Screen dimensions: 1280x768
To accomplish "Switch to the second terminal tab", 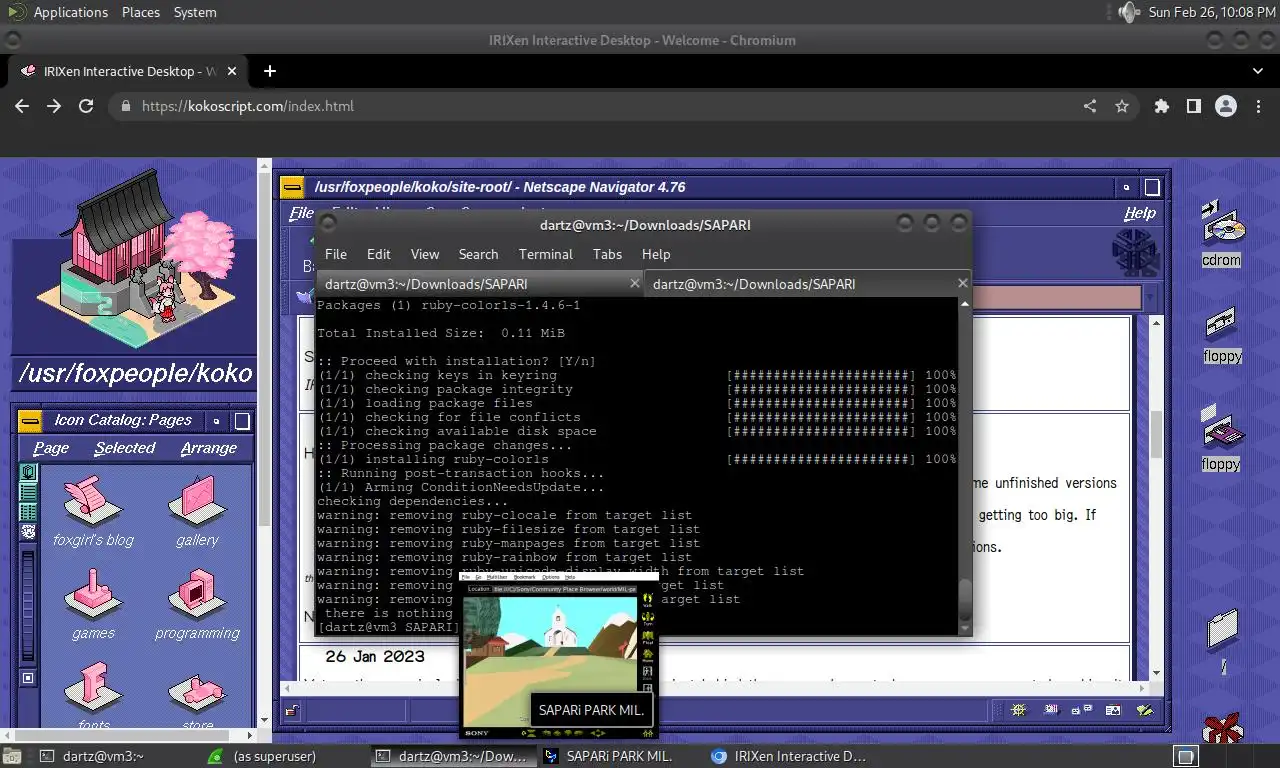I will 808,284.
